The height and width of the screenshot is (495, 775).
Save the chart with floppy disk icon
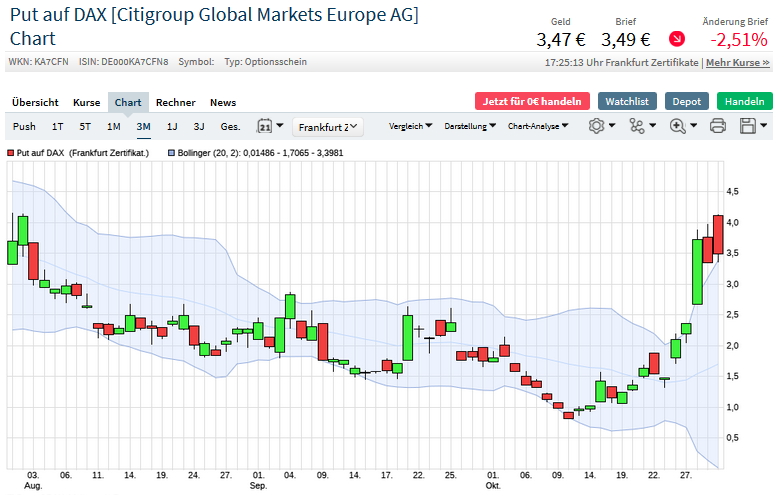pyautogui.click(x=748, y=126)
